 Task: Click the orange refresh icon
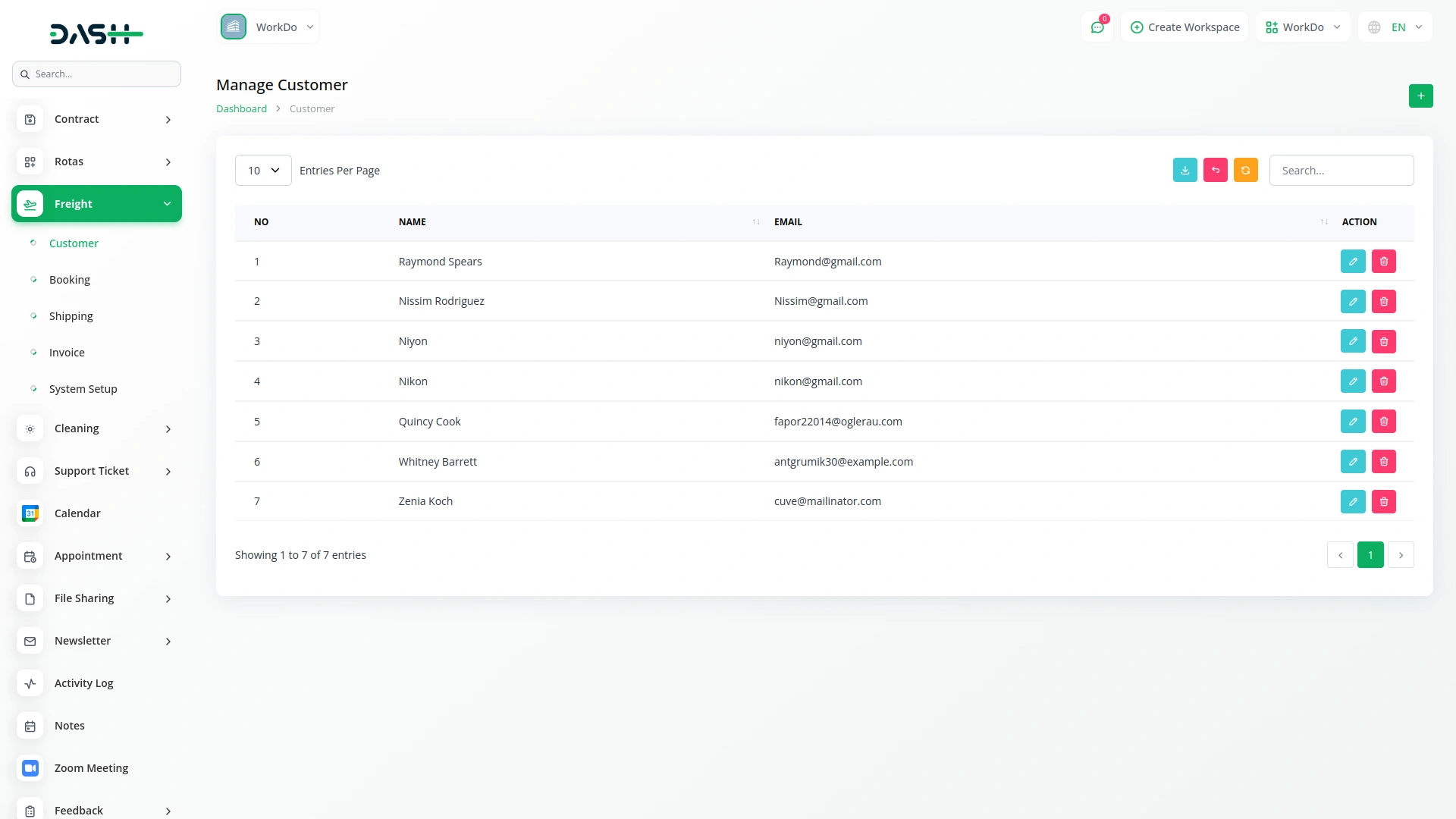[1246, 170]
